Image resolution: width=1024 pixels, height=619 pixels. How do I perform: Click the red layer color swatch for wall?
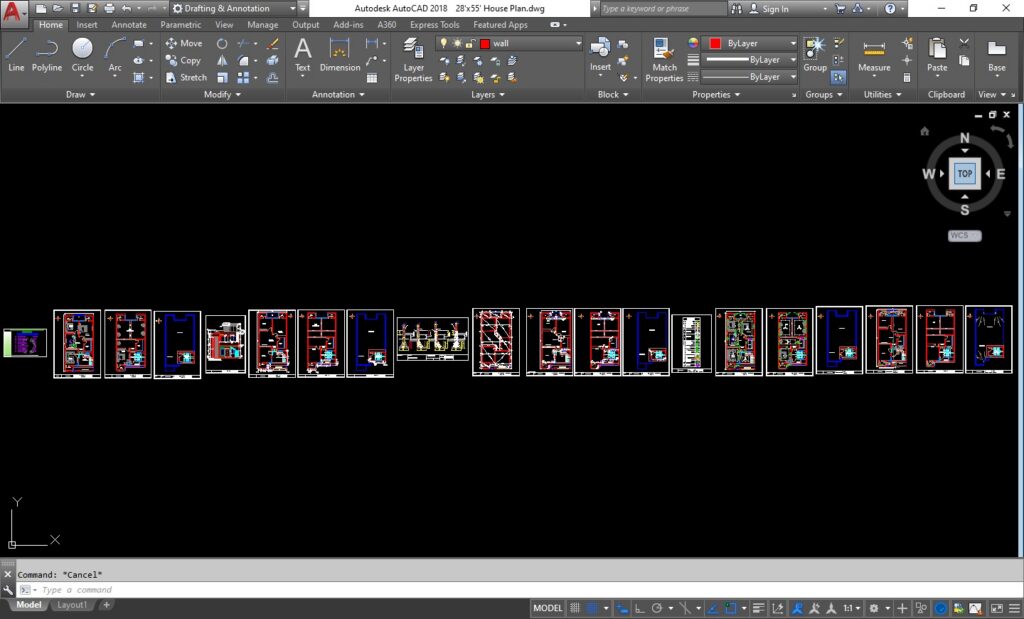tap(485, 44)
